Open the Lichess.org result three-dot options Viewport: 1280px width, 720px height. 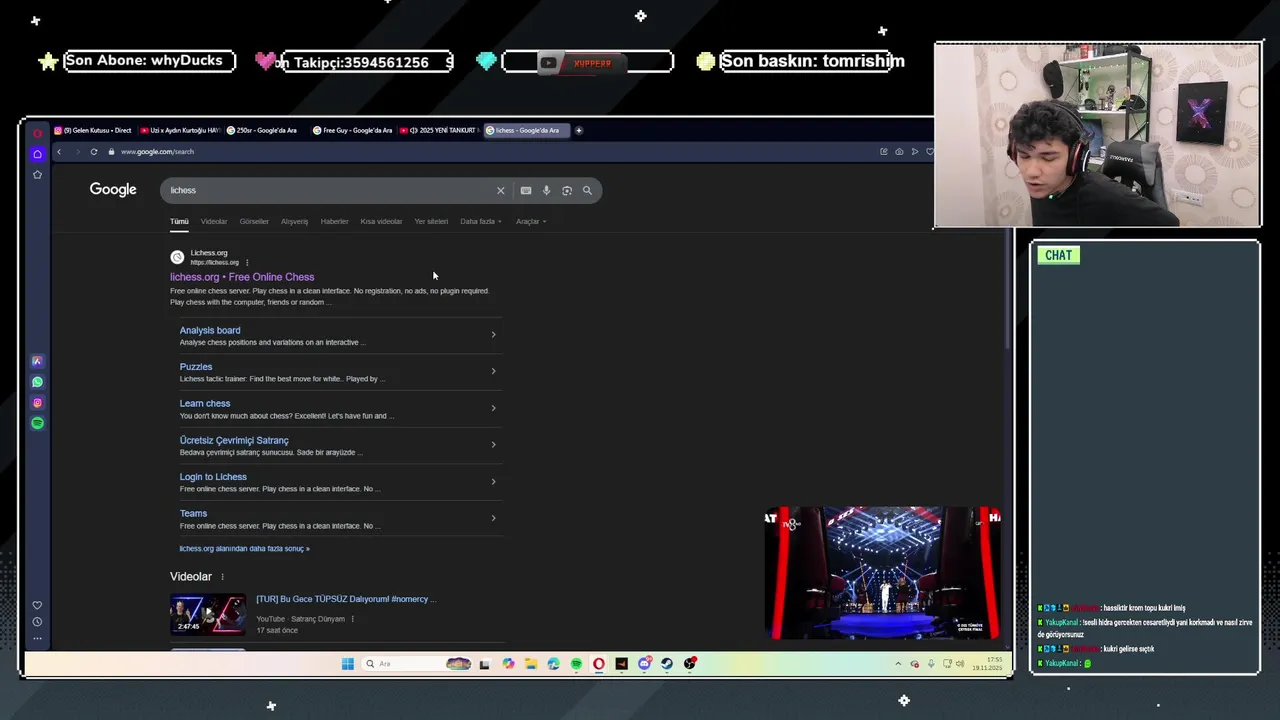(x=247, y=263)
